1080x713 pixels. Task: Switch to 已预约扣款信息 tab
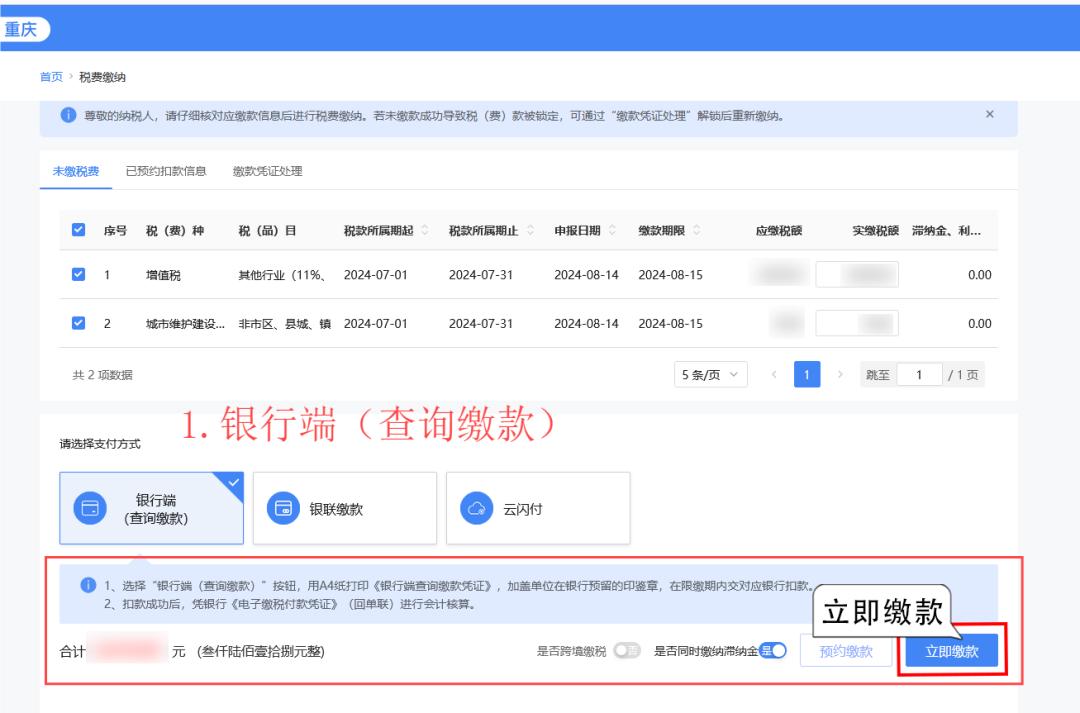coord(166,171)
